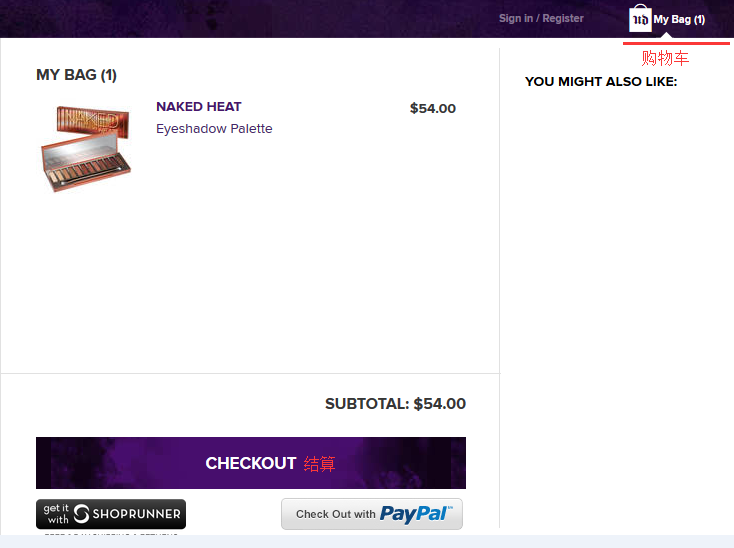Click the red 结算 label beside CHECKOUT
The width and height of the screenshot is (734, 548).
tap(320, 464)
